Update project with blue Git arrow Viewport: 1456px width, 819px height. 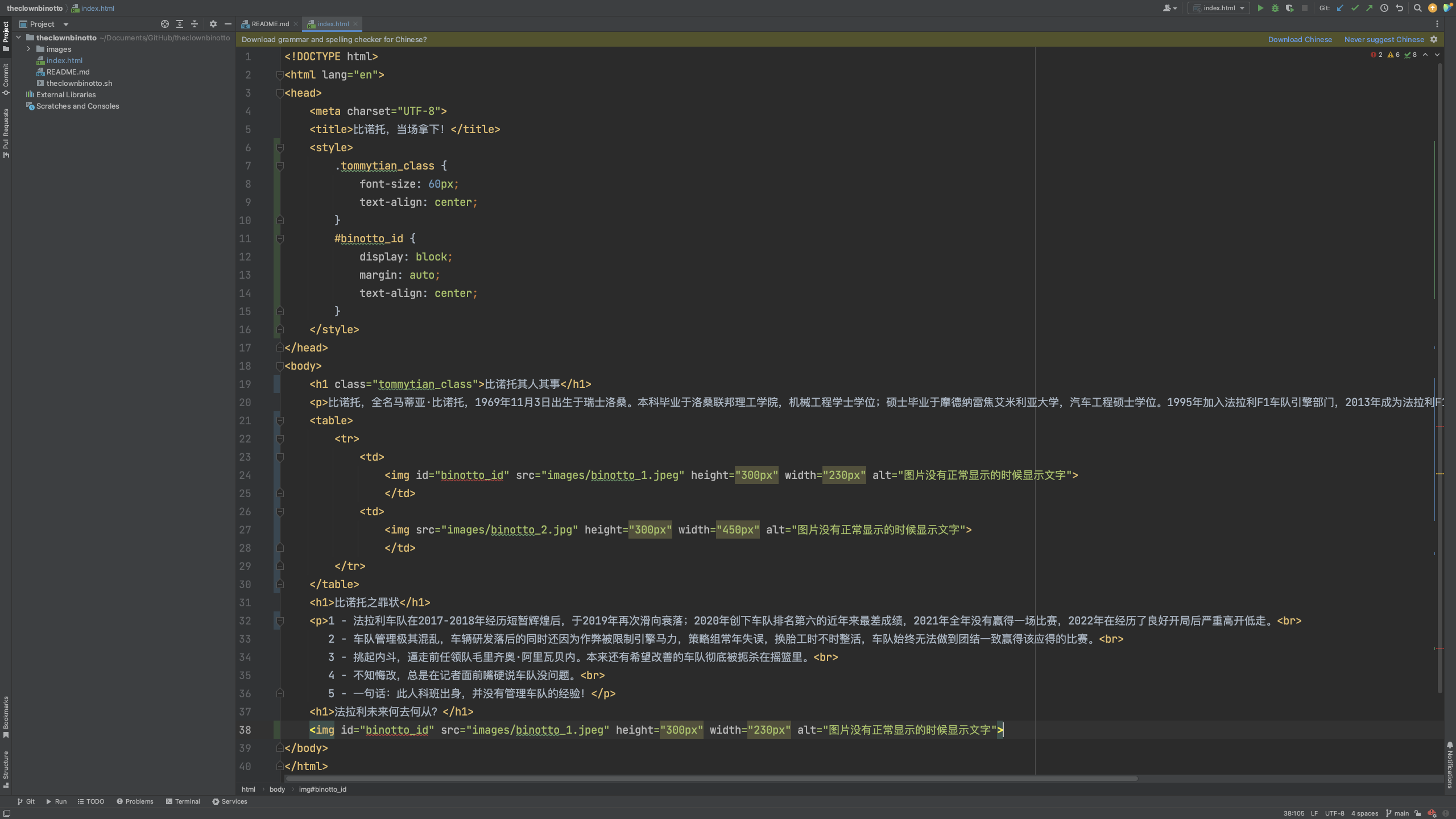pos(1340,8)
